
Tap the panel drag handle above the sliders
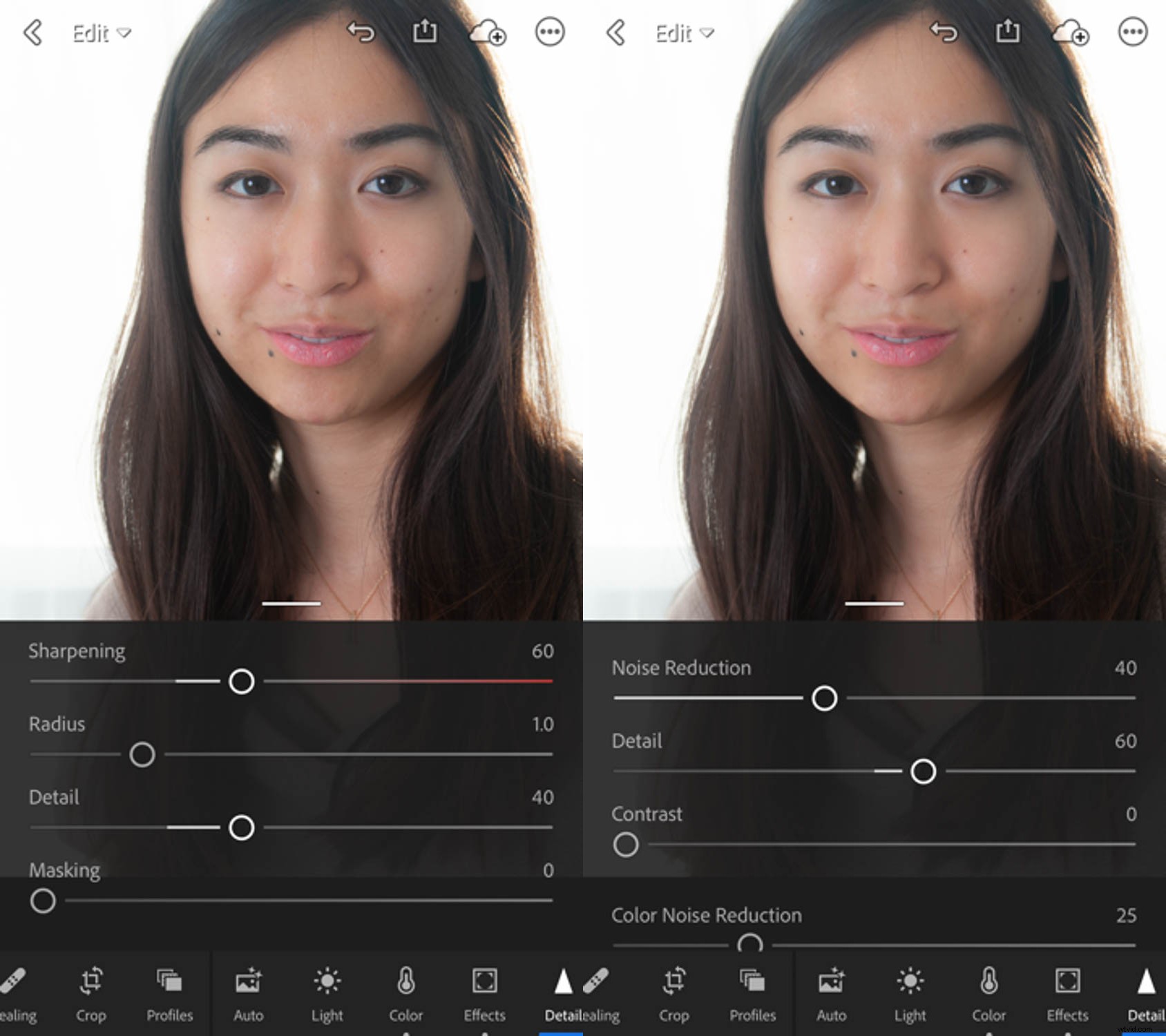pyautogui.click(x=291, y=602)
